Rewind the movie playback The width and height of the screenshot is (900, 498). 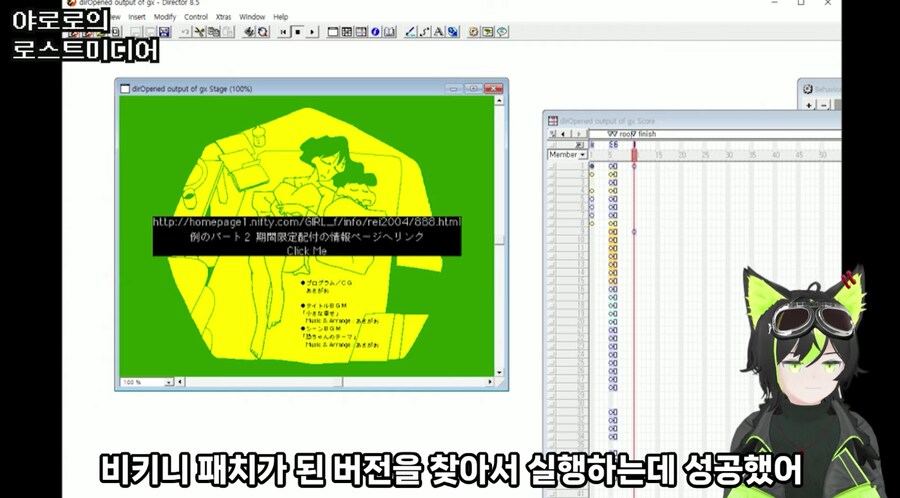tap(284, 32)
